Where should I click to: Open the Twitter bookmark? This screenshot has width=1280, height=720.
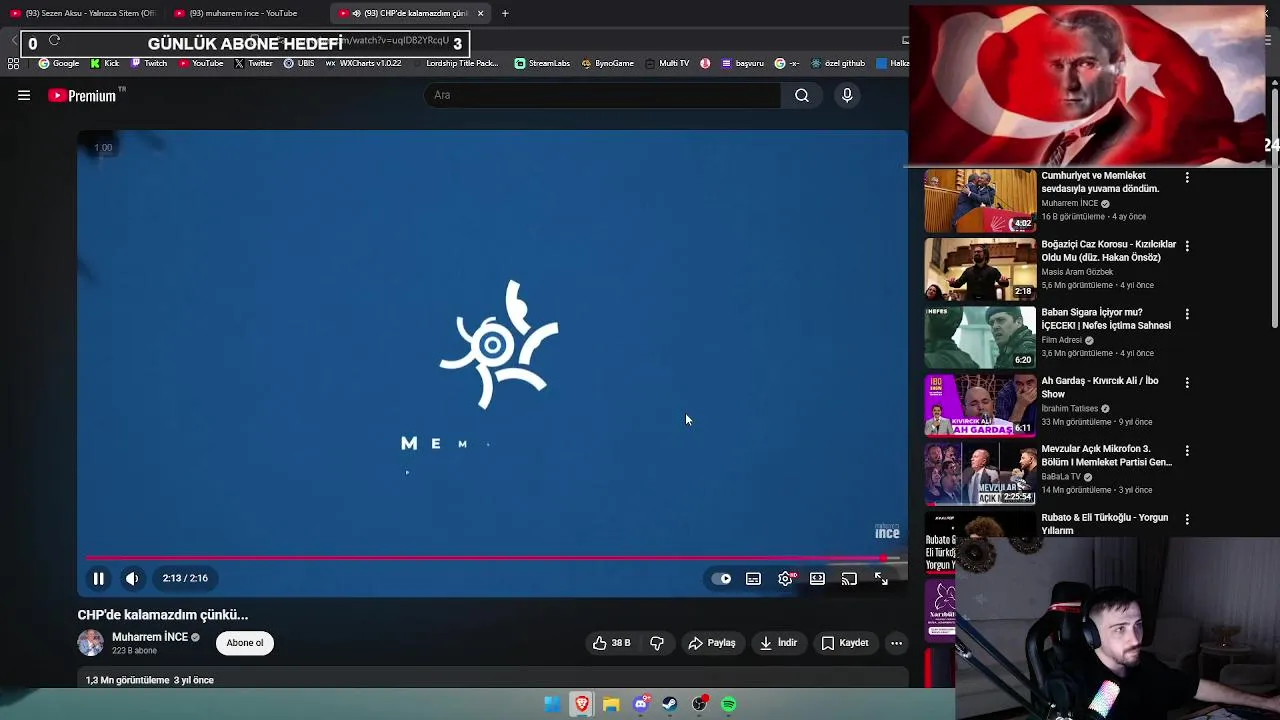pyautogui.click(x=254, y=63)
